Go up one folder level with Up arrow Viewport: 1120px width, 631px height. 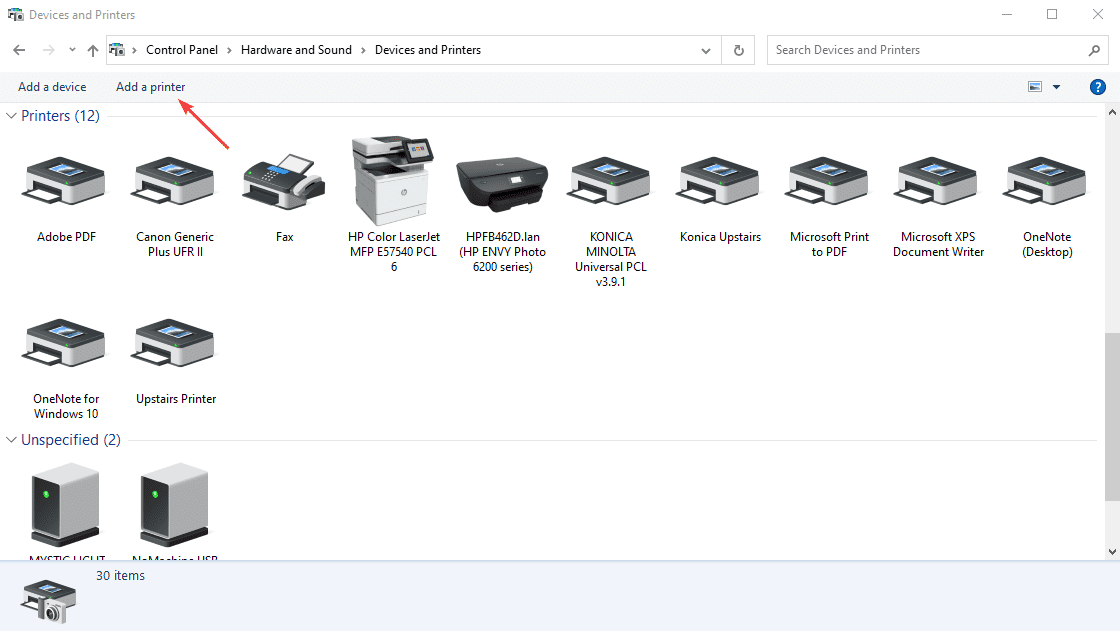coord(93,50)
